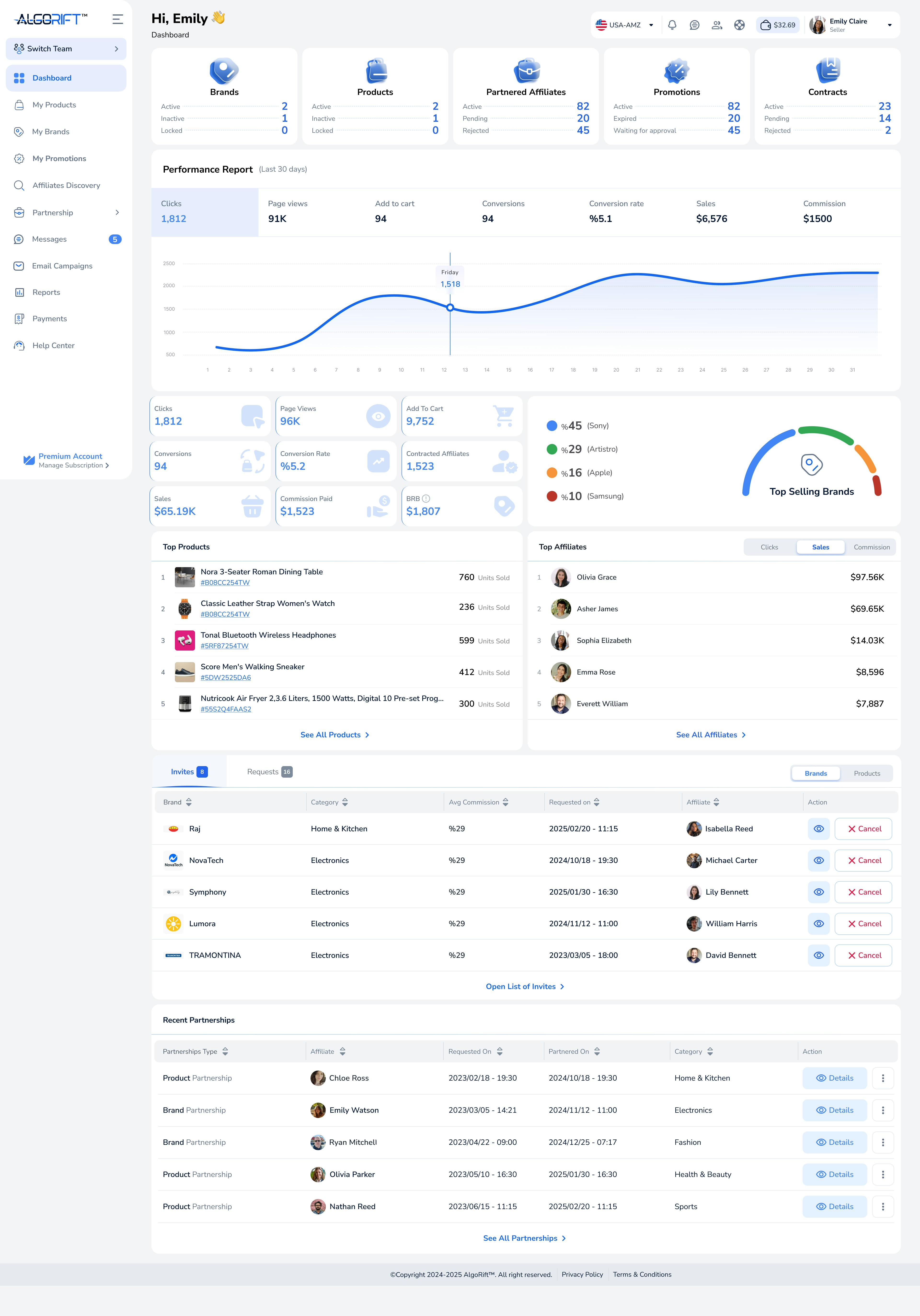Image resolution: width=920 pixels, height=1316 pixels.
Task: Open the globe icon in the top bar
Action: [x=739, y=25]
